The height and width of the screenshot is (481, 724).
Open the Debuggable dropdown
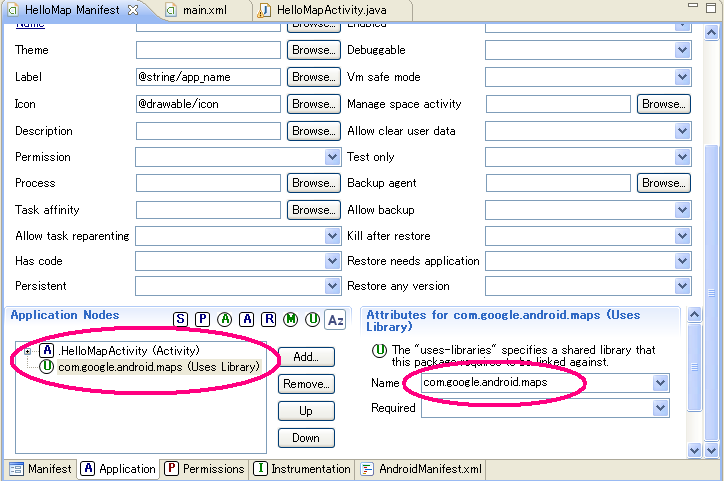682,50
